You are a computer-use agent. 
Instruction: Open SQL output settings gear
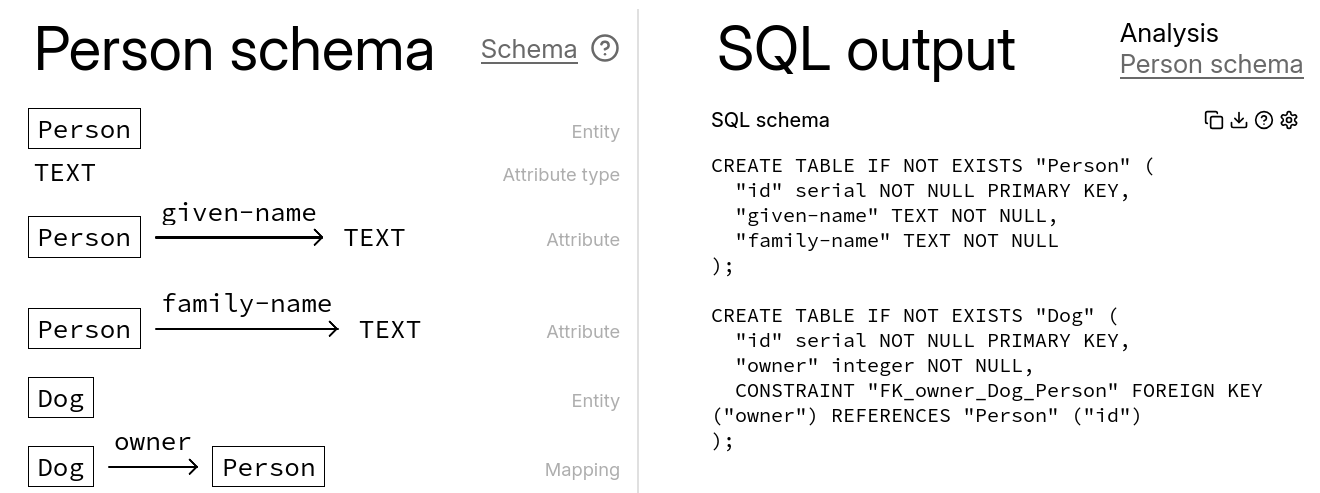click(1289, 120)
